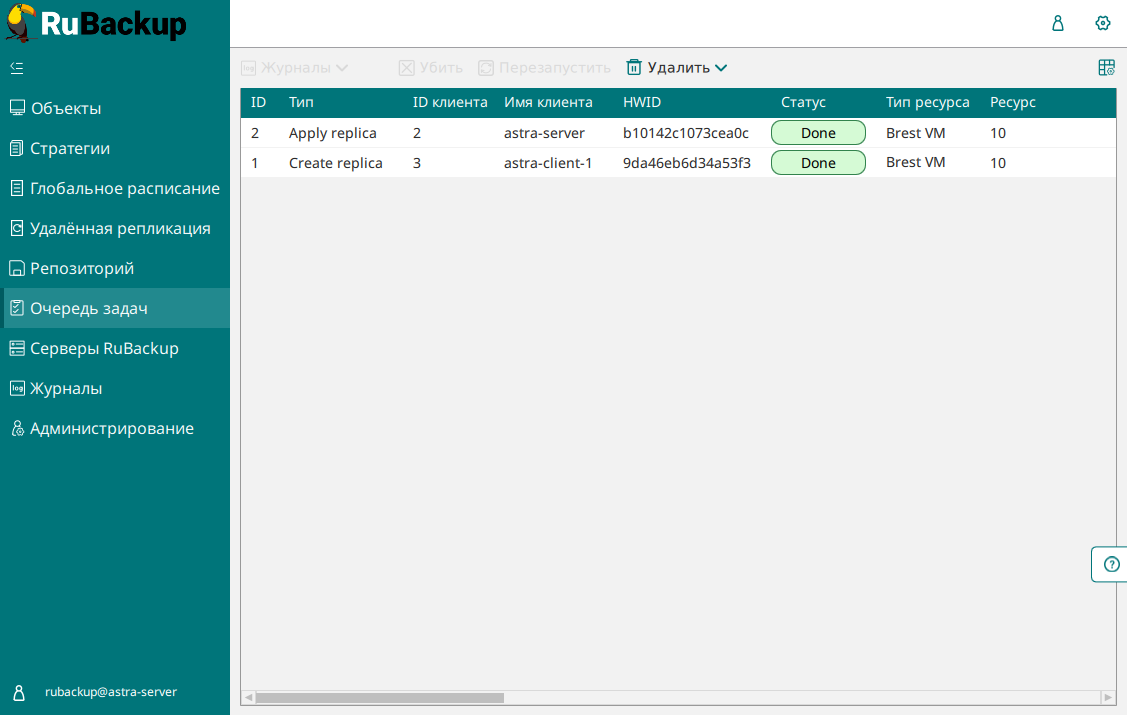The image size is (1127, 715).
Task: Navigate to Удалённая репликация
Action: (120, 228)
